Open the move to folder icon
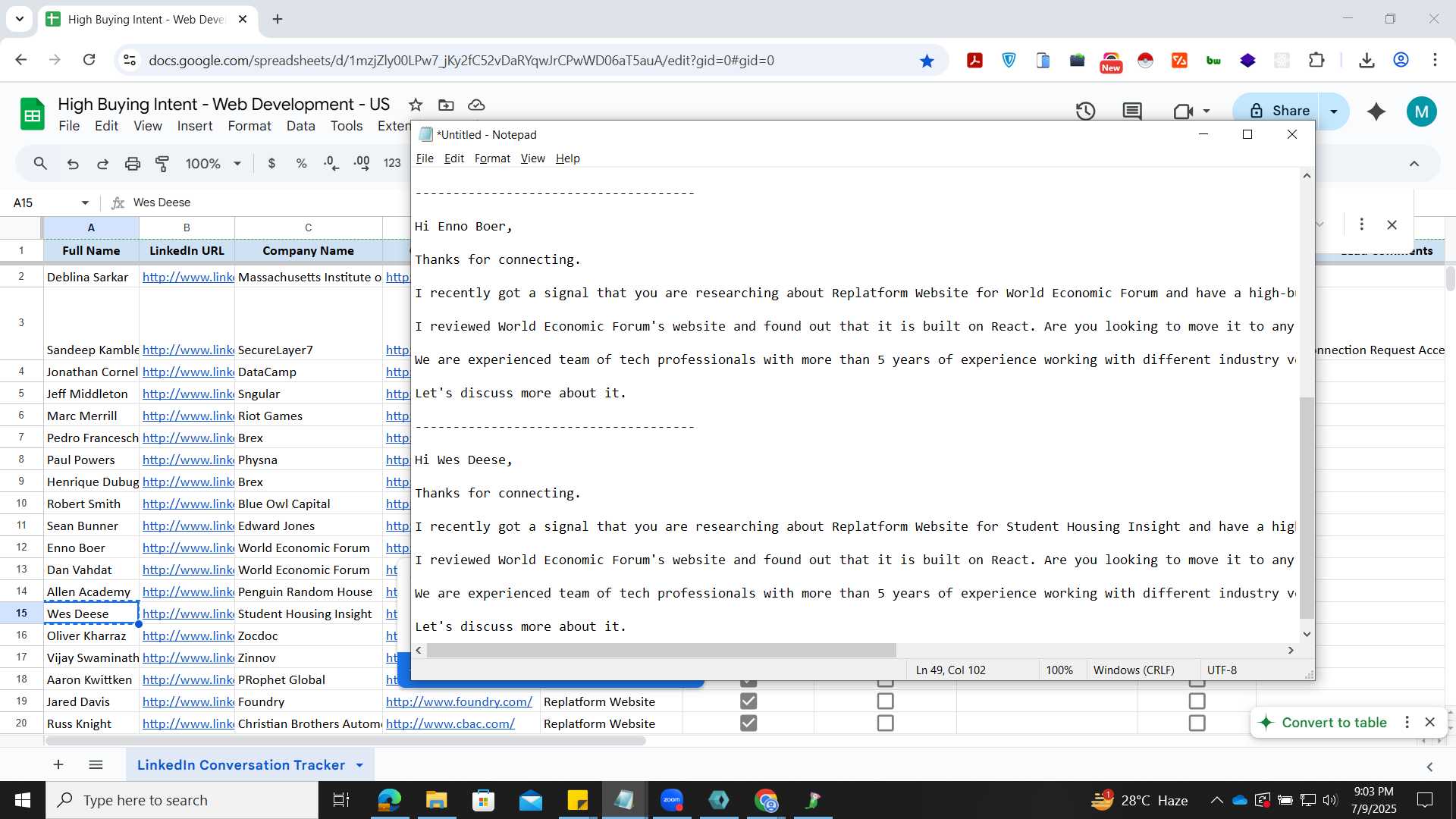Screen dimensions: 1456x819 coord(446,105)
